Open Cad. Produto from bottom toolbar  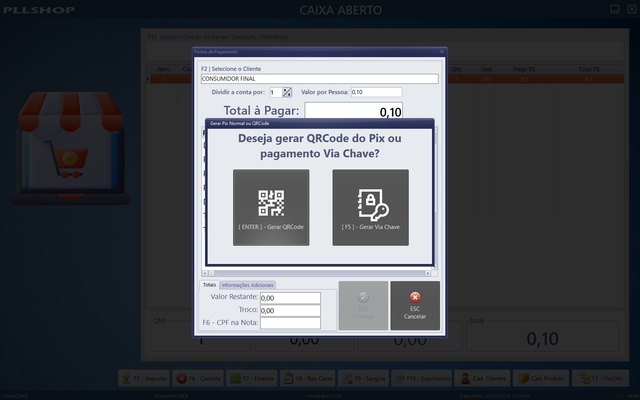[x=541, y=378]
